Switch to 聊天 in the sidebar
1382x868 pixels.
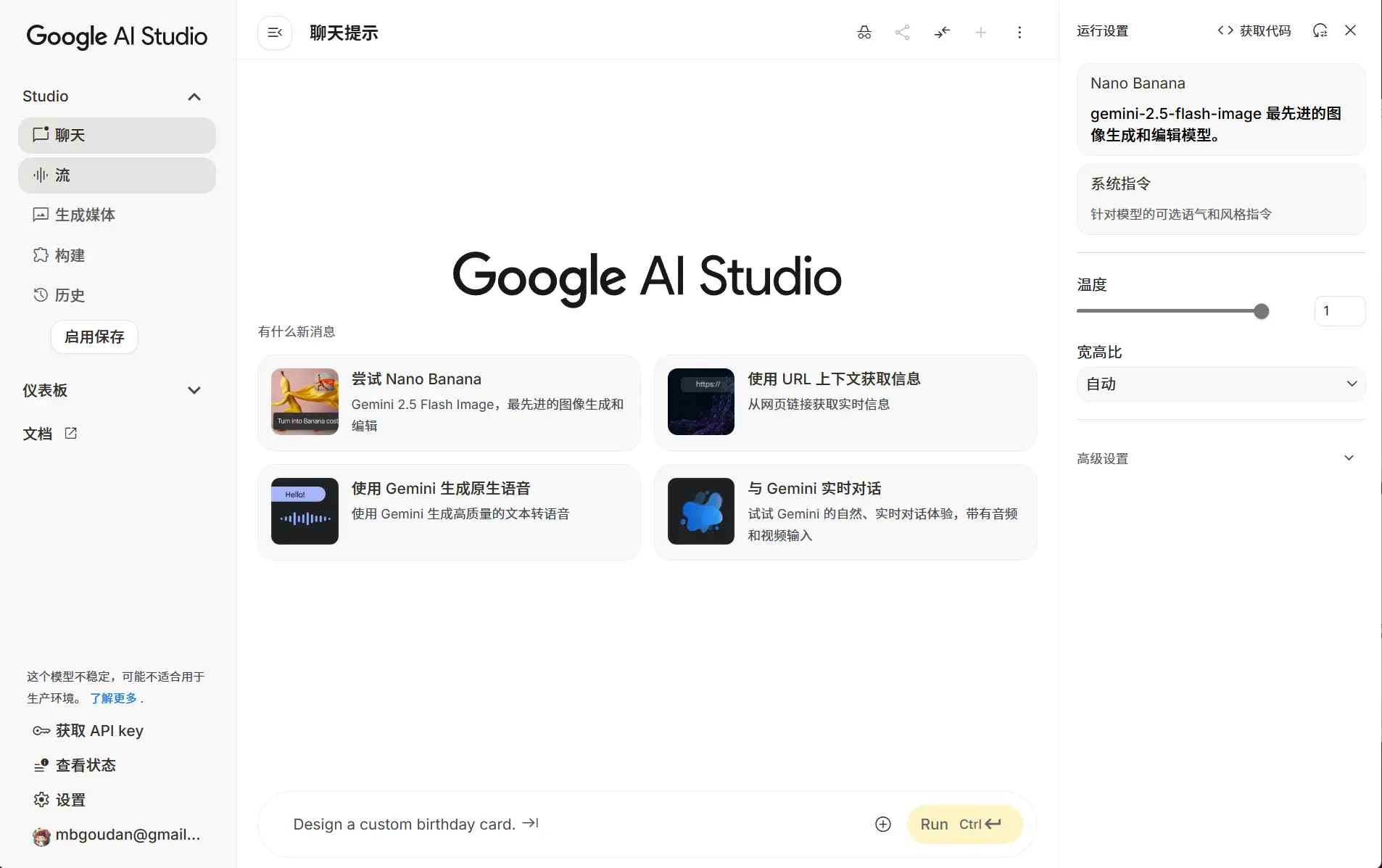70,135
